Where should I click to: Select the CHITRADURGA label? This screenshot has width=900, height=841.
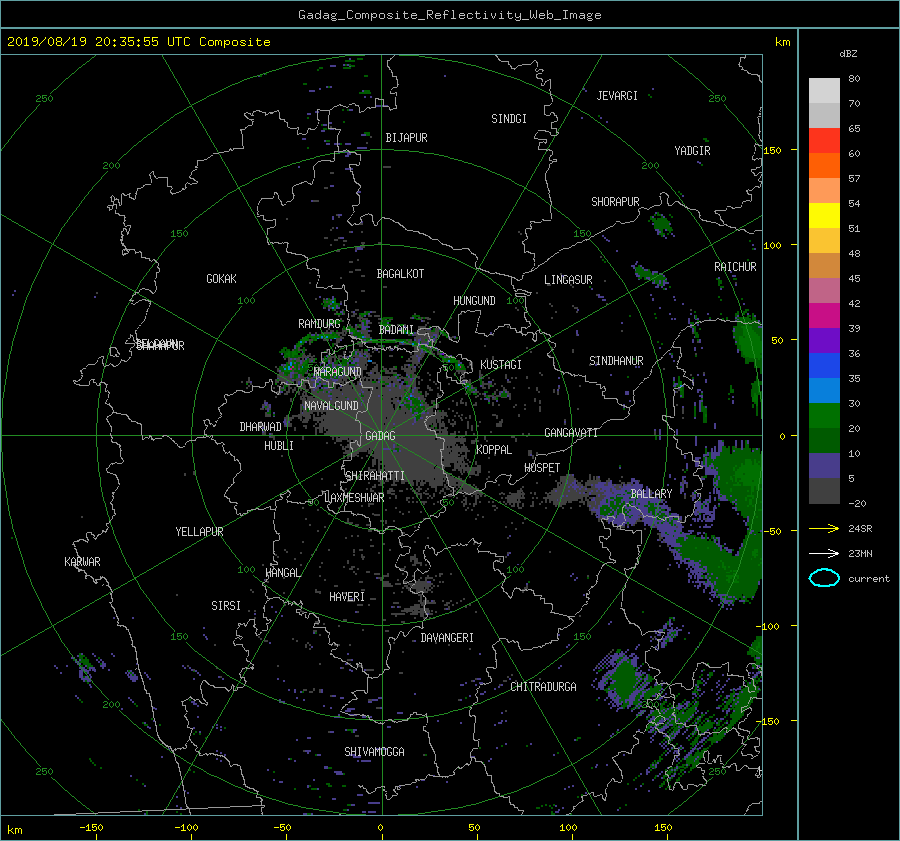543,687
